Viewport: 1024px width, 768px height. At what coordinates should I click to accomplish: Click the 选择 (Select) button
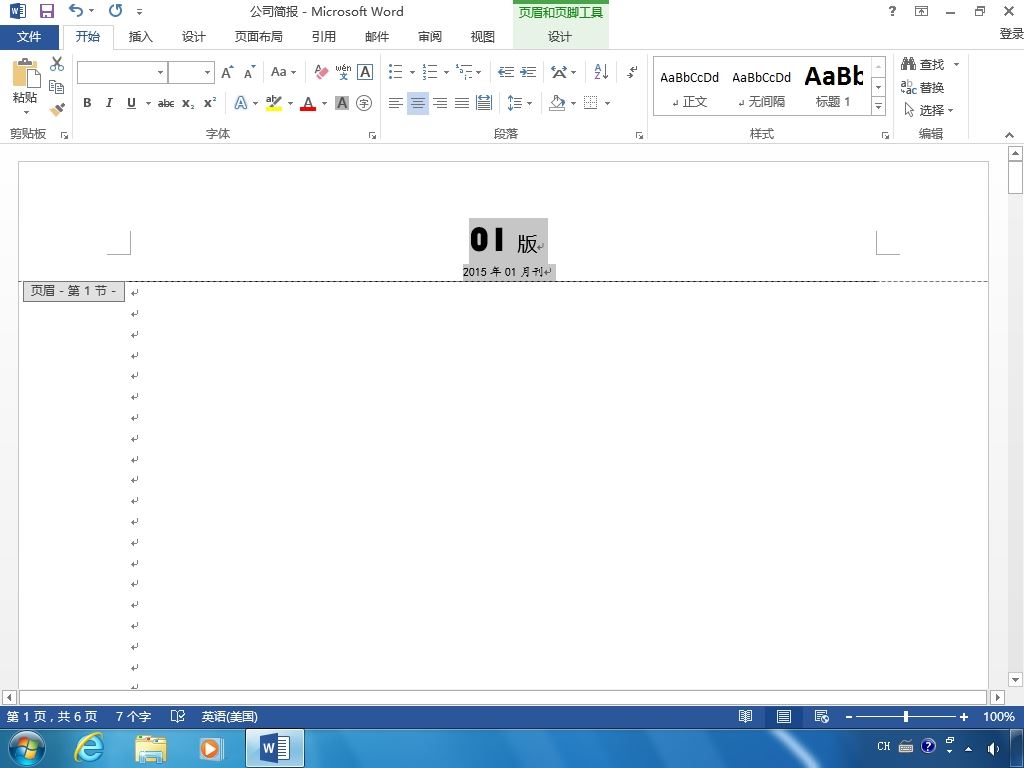click(929, 110)
